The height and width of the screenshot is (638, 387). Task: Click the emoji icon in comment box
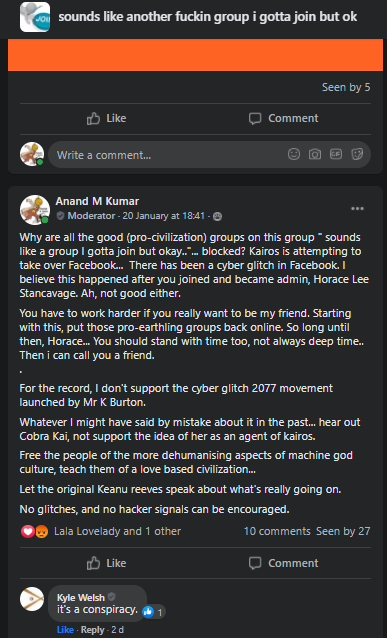coord(294,154)
